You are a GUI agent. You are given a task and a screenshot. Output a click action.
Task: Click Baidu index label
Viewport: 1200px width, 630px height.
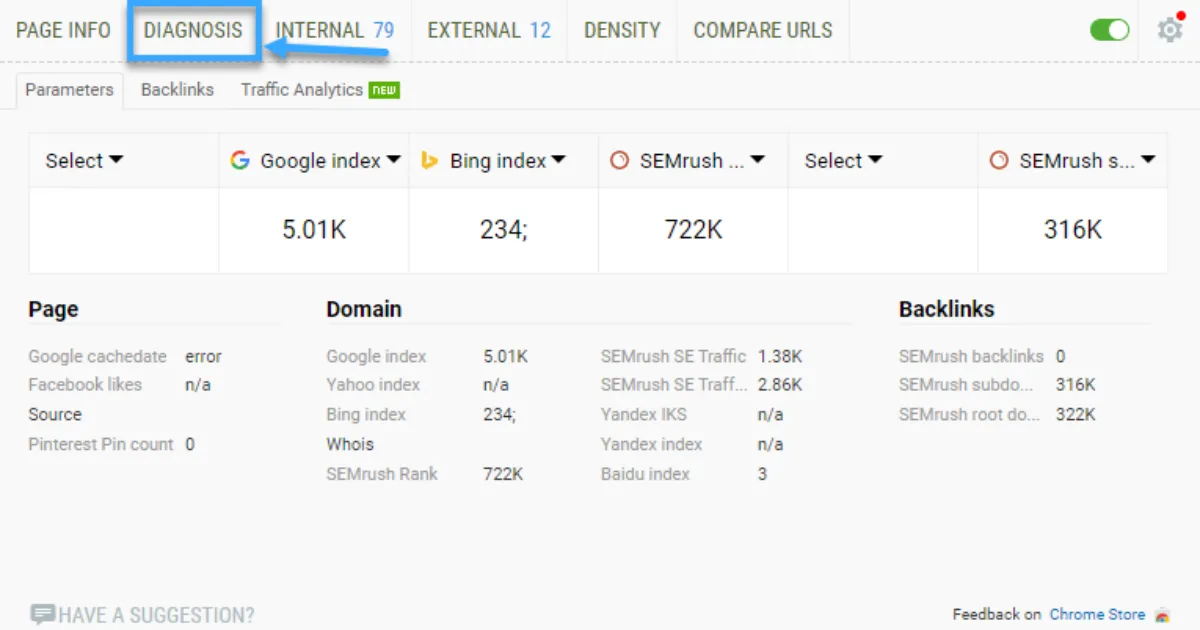click(x=645, y=474)
